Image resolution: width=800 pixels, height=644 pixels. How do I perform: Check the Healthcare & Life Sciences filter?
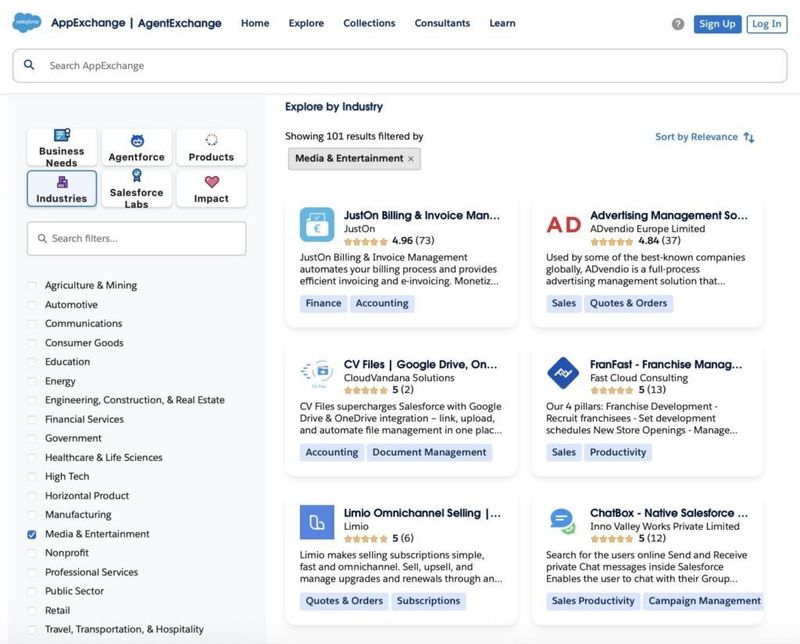pos(32,458)
